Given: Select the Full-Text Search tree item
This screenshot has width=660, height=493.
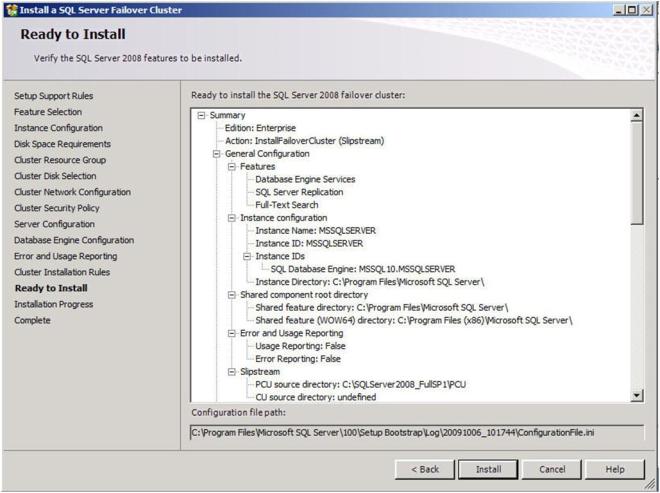Looking at the screenshot, I should coord(287,205).
